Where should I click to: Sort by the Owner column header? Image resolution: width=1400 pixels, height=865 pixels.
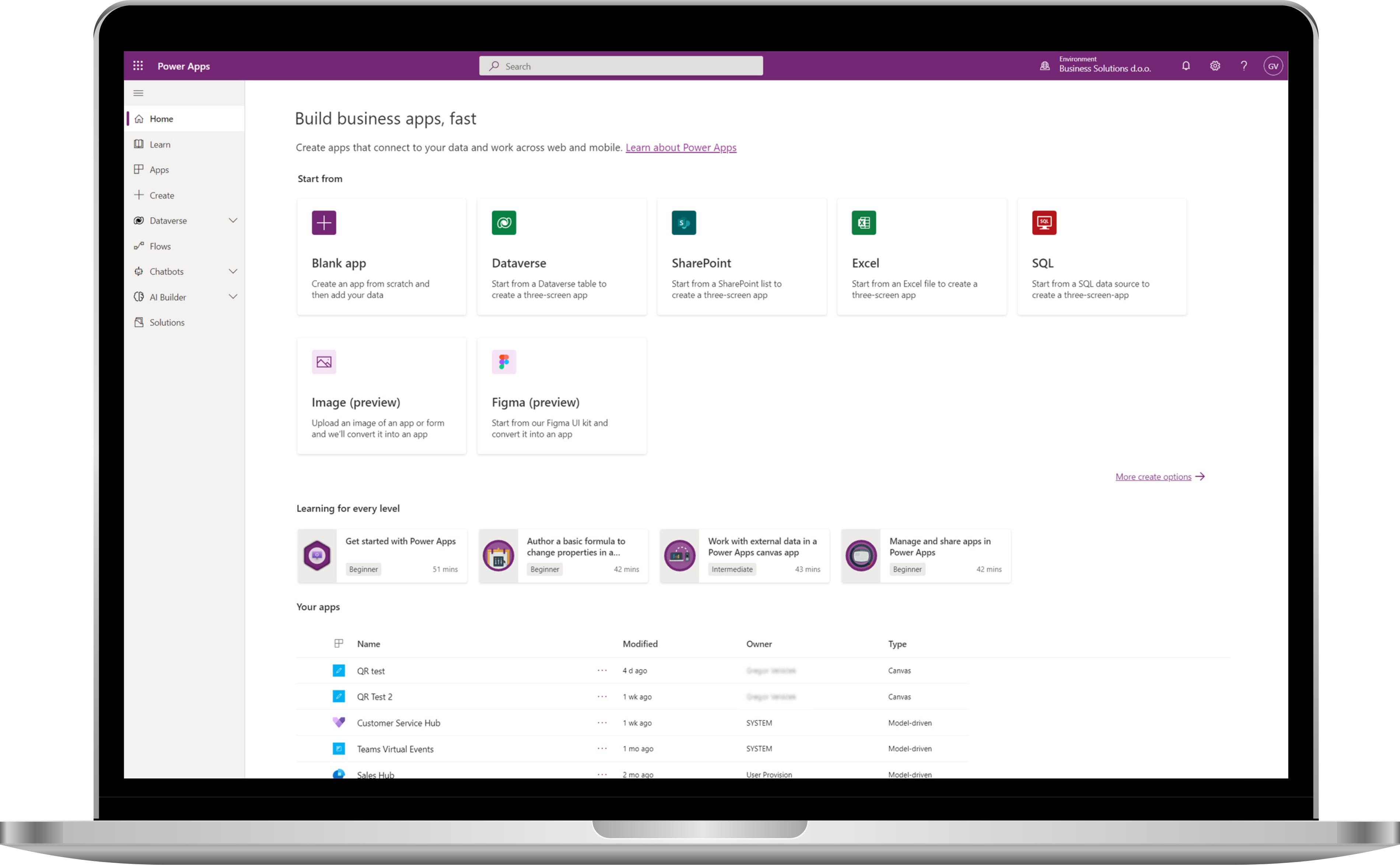click(x=758, y=644)
